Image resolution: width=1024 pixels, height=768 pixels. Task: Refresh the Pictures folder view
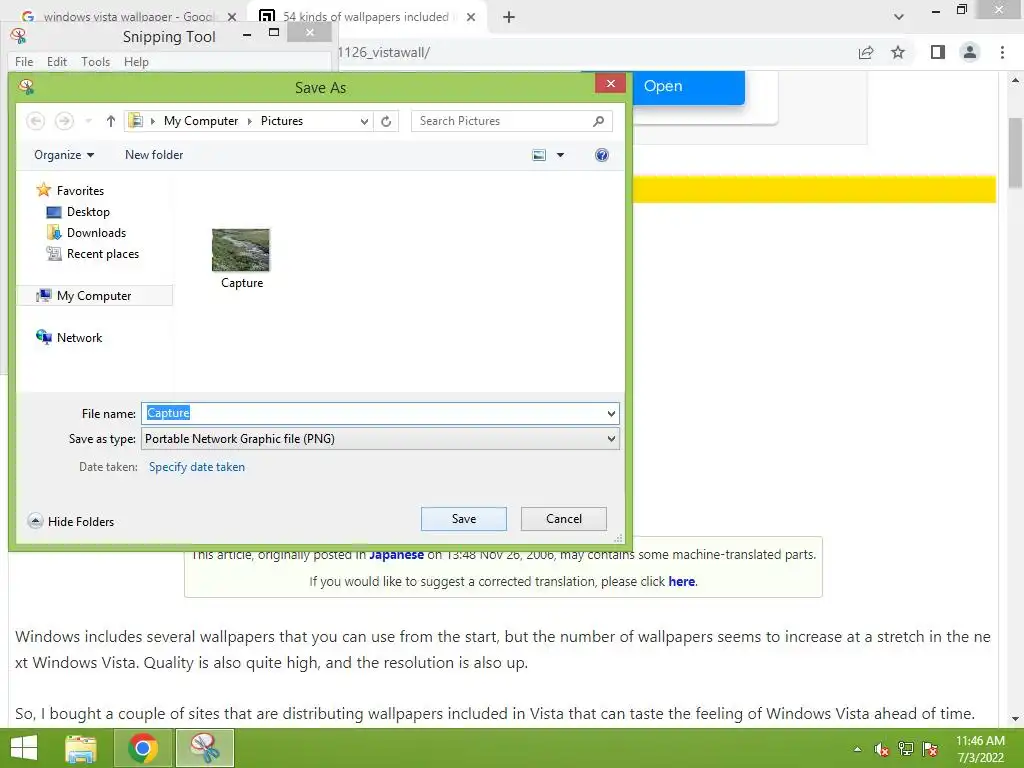coord(386,121)
